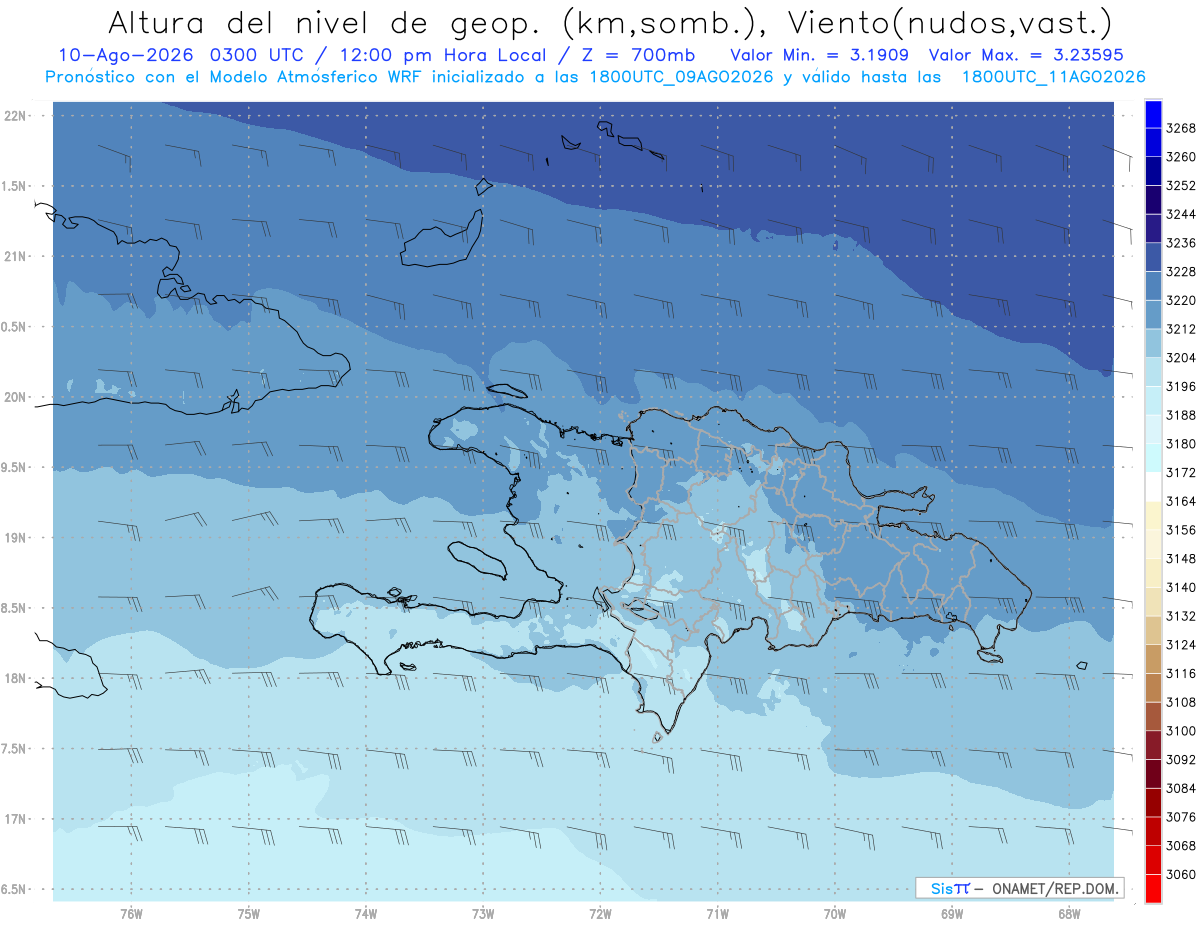Click the white swatch between 3164 and 3172
1200x927 pixels.
(1153, 486)
